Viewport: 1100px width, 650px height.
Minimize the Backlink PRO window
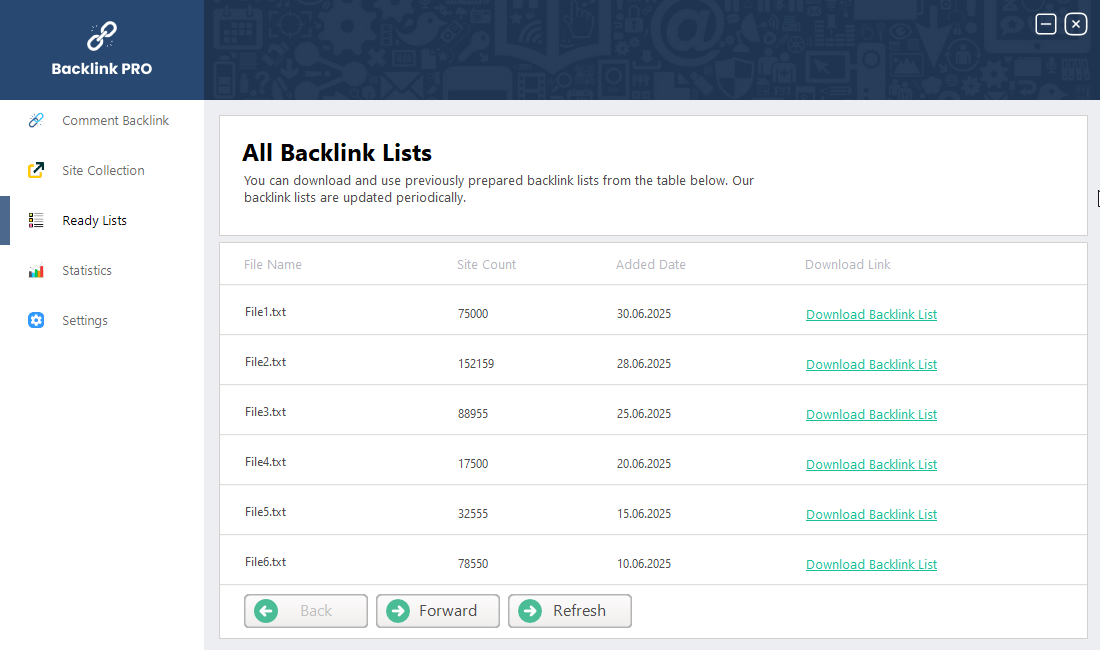1046,24
